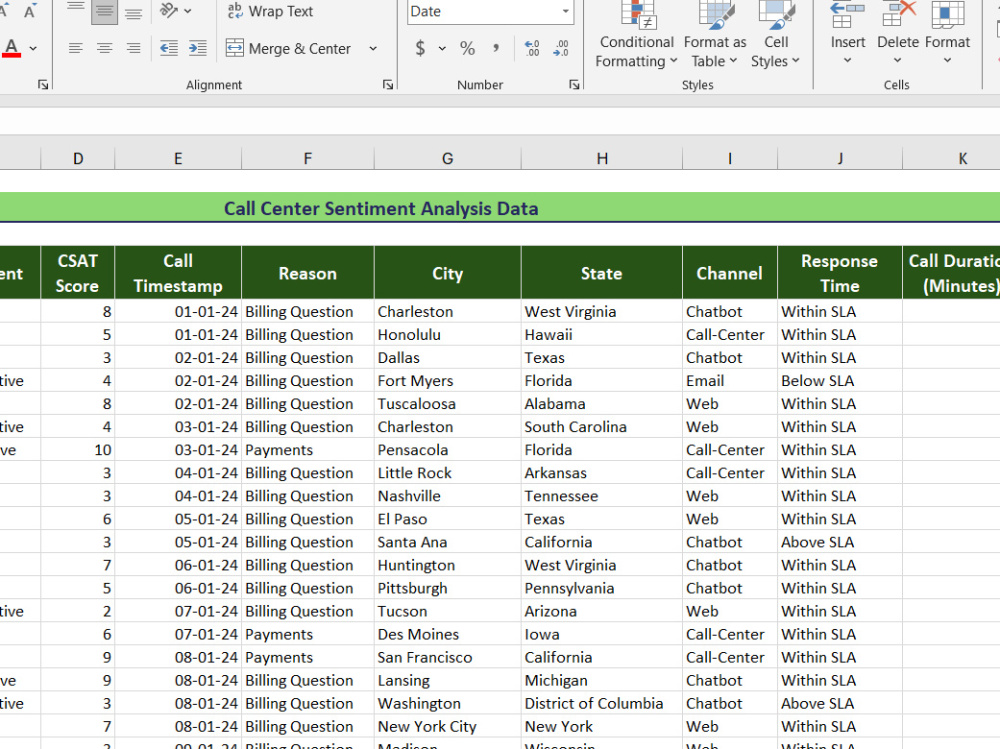1000x749 pixels.
Task: Select the Honolulu city cell
Action: point(448,335)
